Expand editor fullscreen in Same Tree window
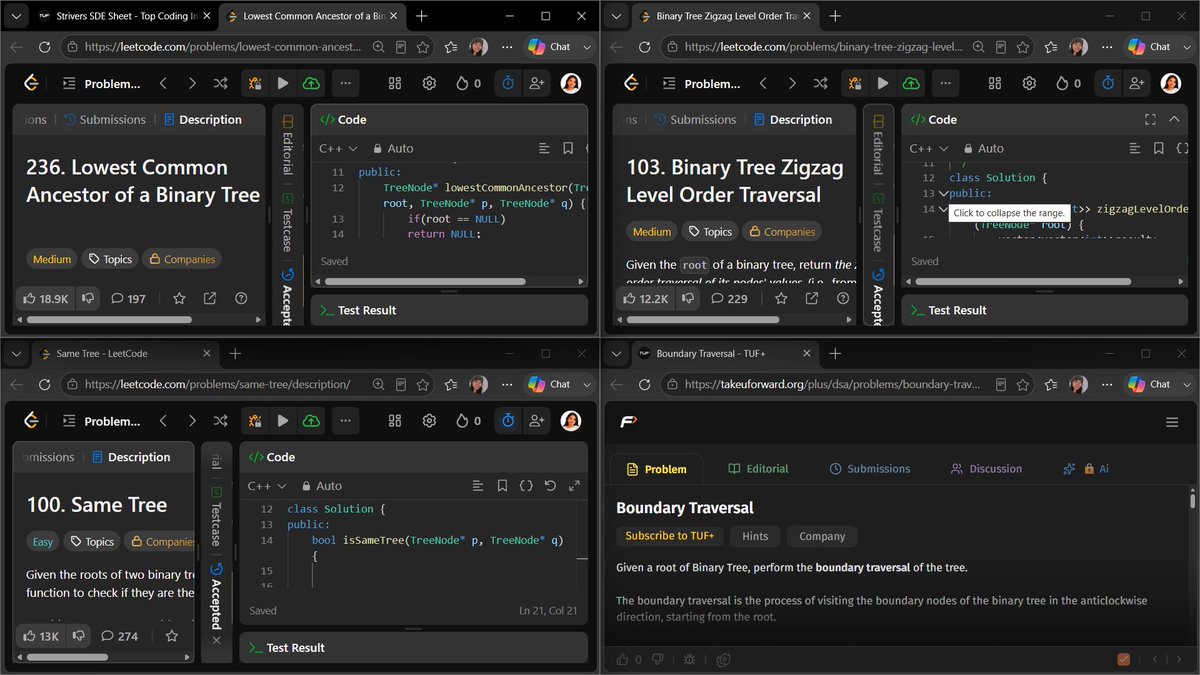Screen dimensions: 1200x675 click(574, 486)
